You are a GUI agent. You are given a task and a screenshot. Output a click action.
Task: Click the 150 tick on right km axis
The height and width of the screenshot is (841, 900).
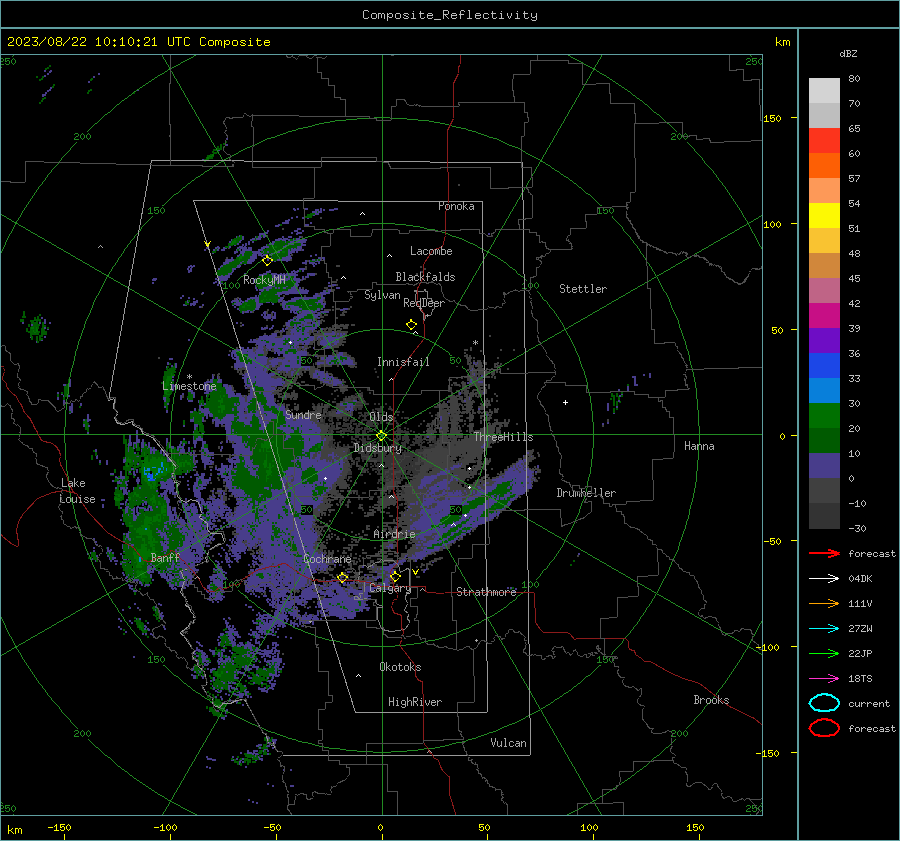[x=773, y=118]
